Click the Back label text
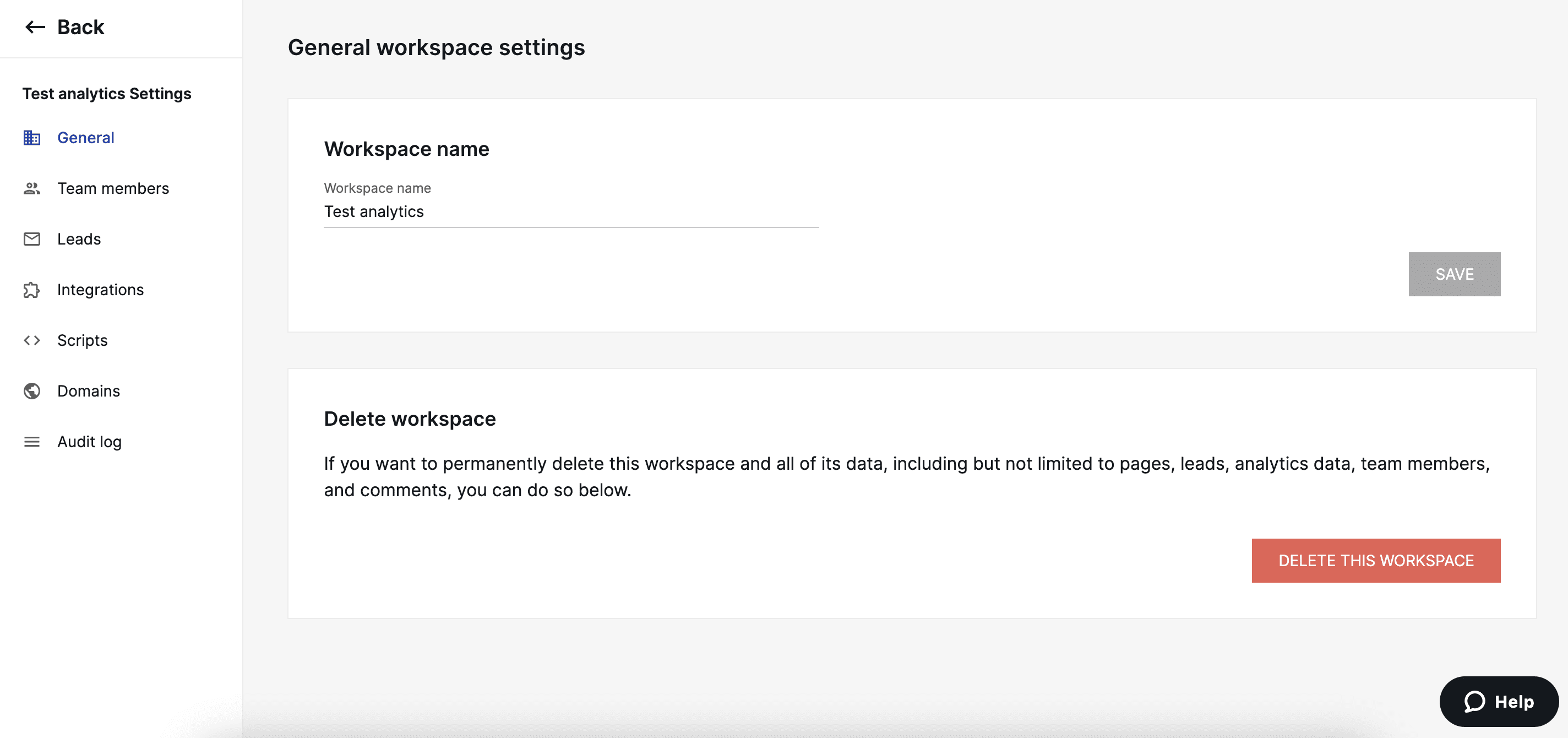 80,27
